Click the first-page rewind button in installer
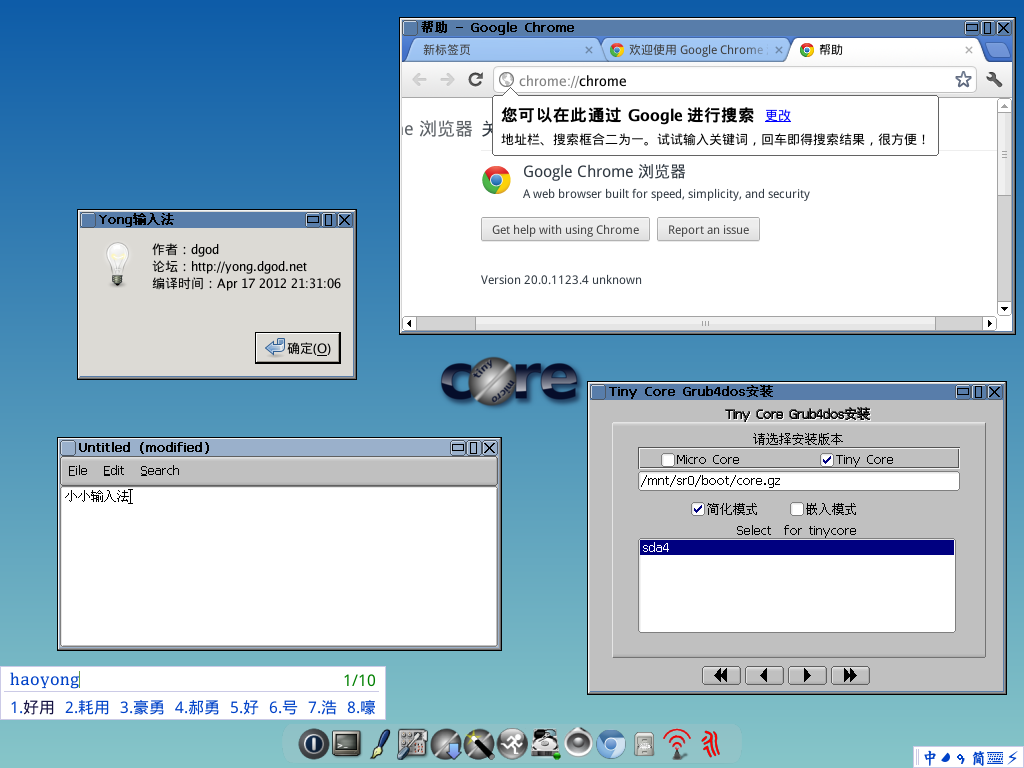Screen dimensions: 1024x768 pyautogui.click(x=721, y=675)
